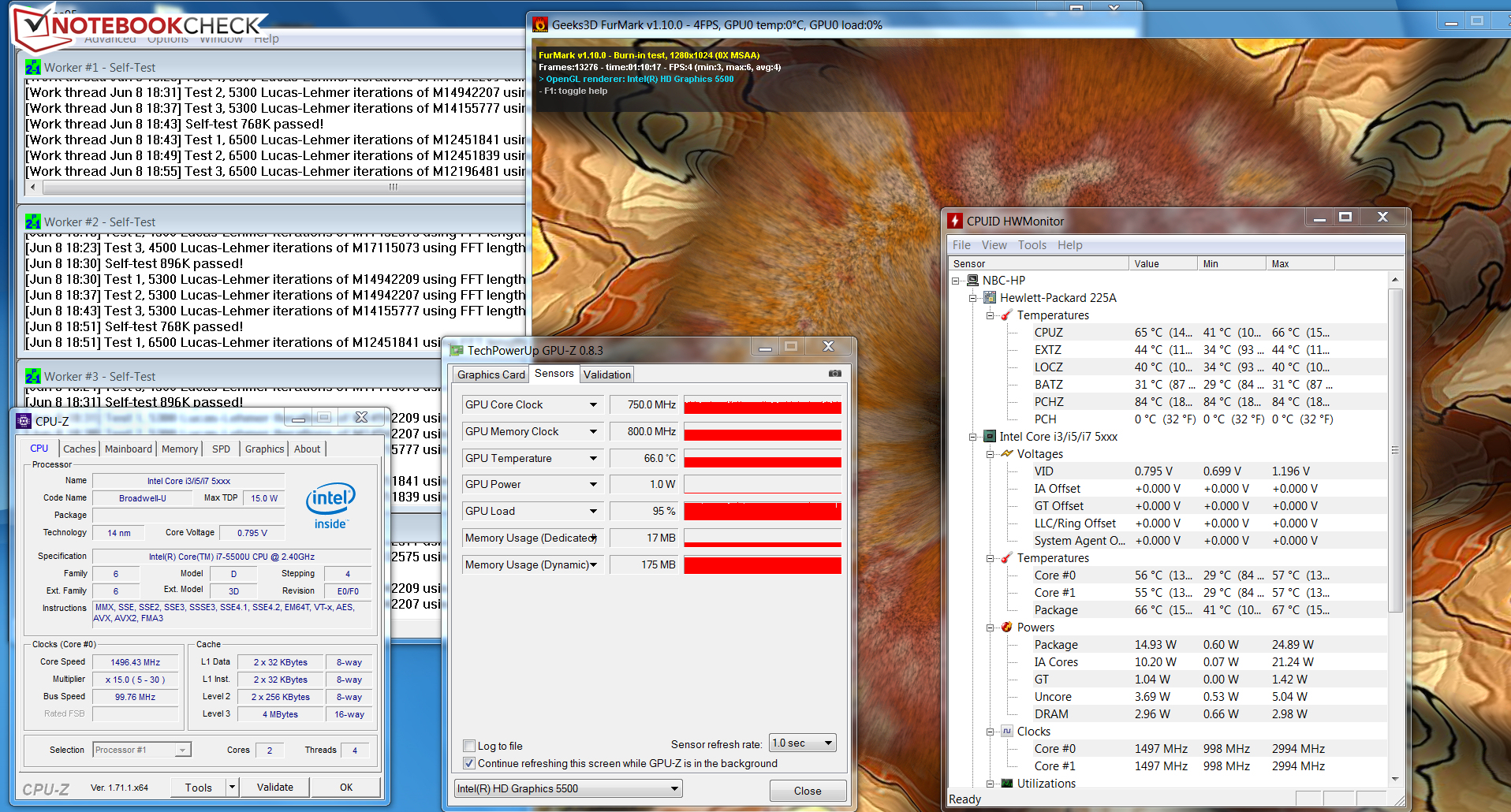The height and width of the screenshot is (812, 1511).
Task: Open the GPU Memory Clock sensor dropdown
Action: [x=593, y=432]
